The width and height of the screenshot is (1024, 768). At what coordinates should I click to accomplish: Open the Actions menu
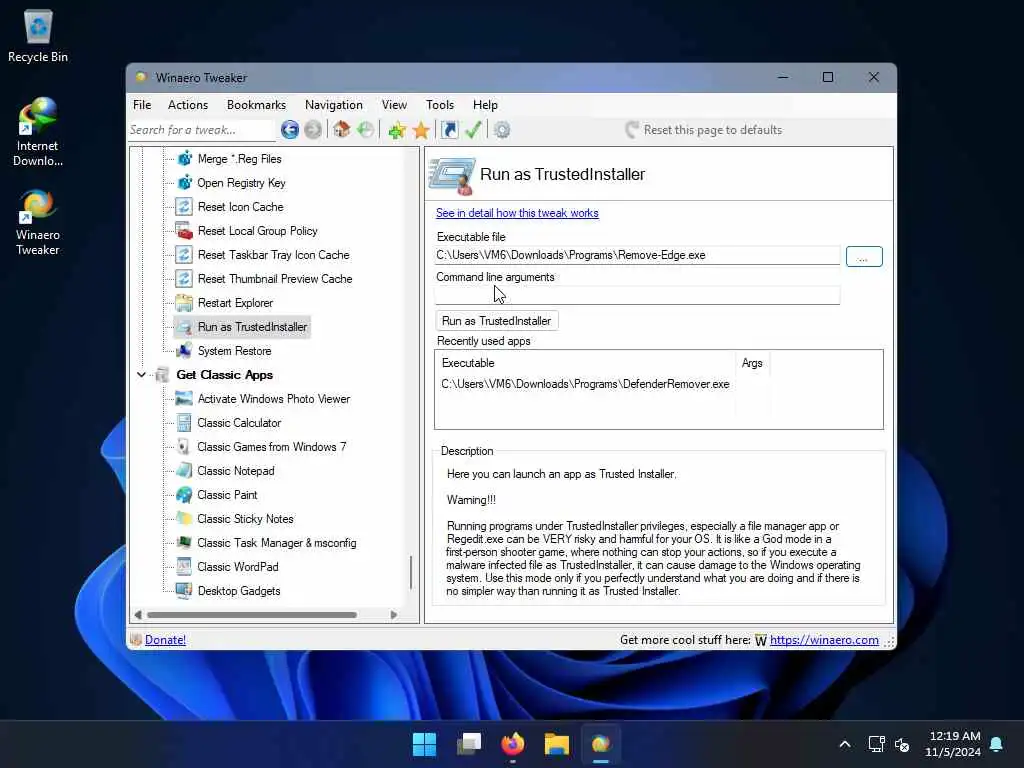[188, 104]
